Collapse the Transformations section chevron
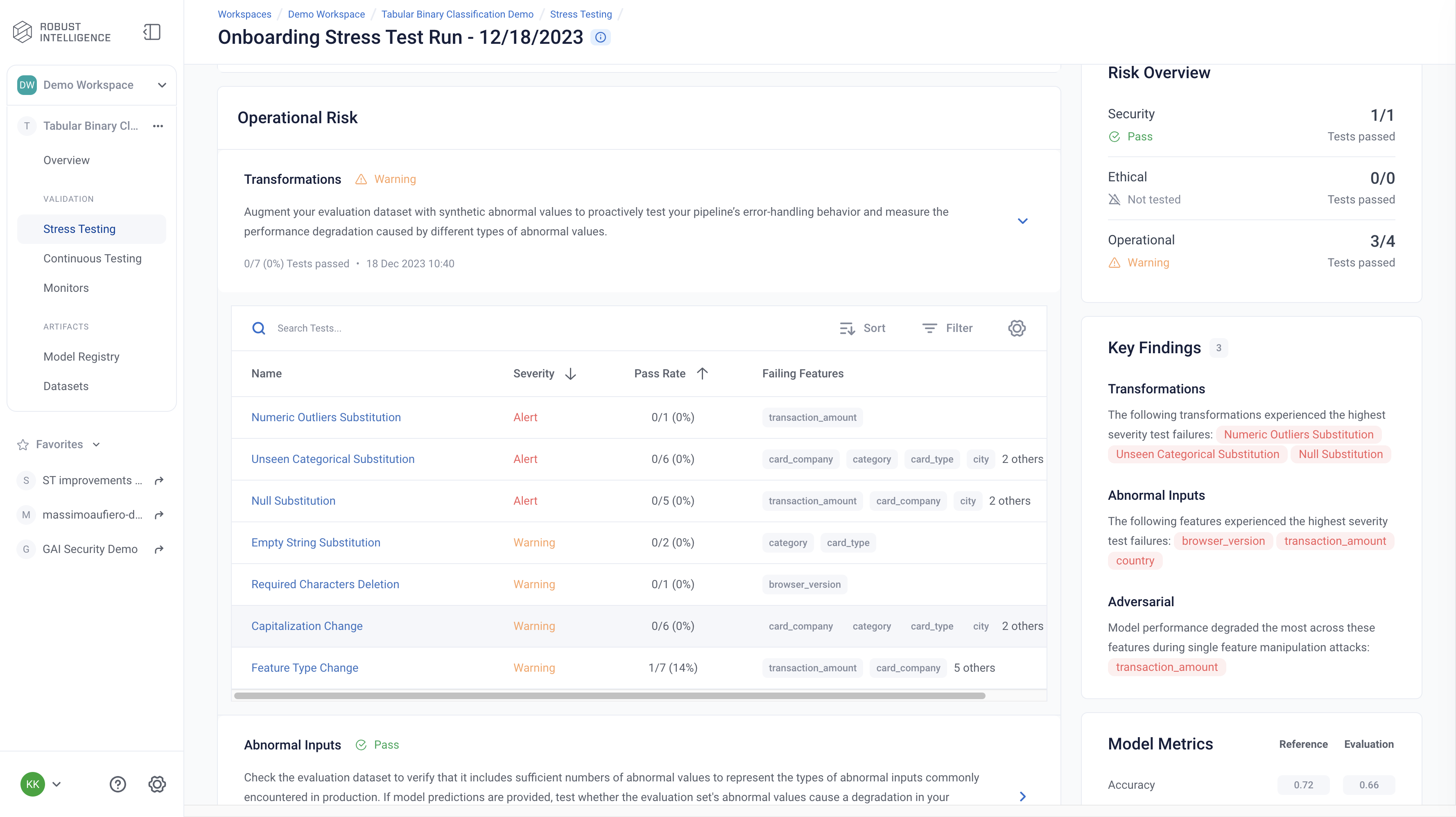Image resolution: width=1456 pixels, height=817 pixels. (x=1022, y=221)
